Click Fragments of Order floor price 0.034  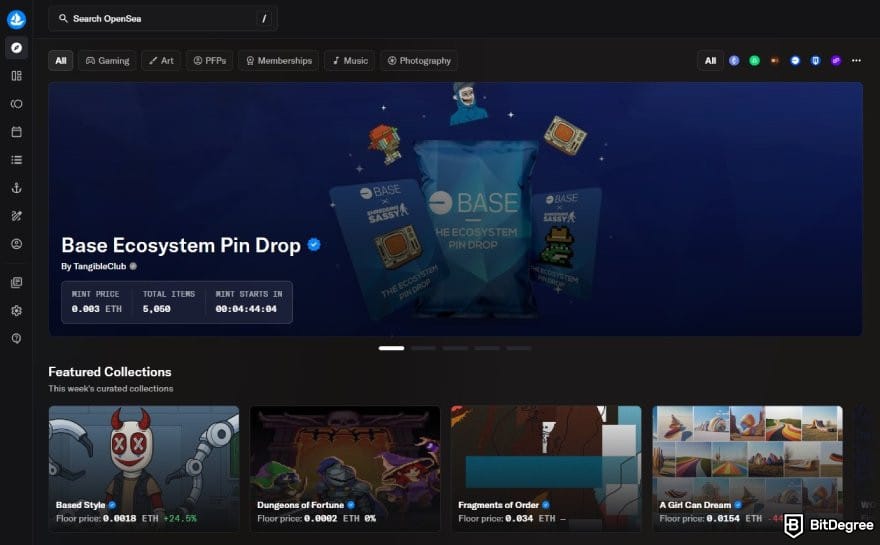point(519,518)
